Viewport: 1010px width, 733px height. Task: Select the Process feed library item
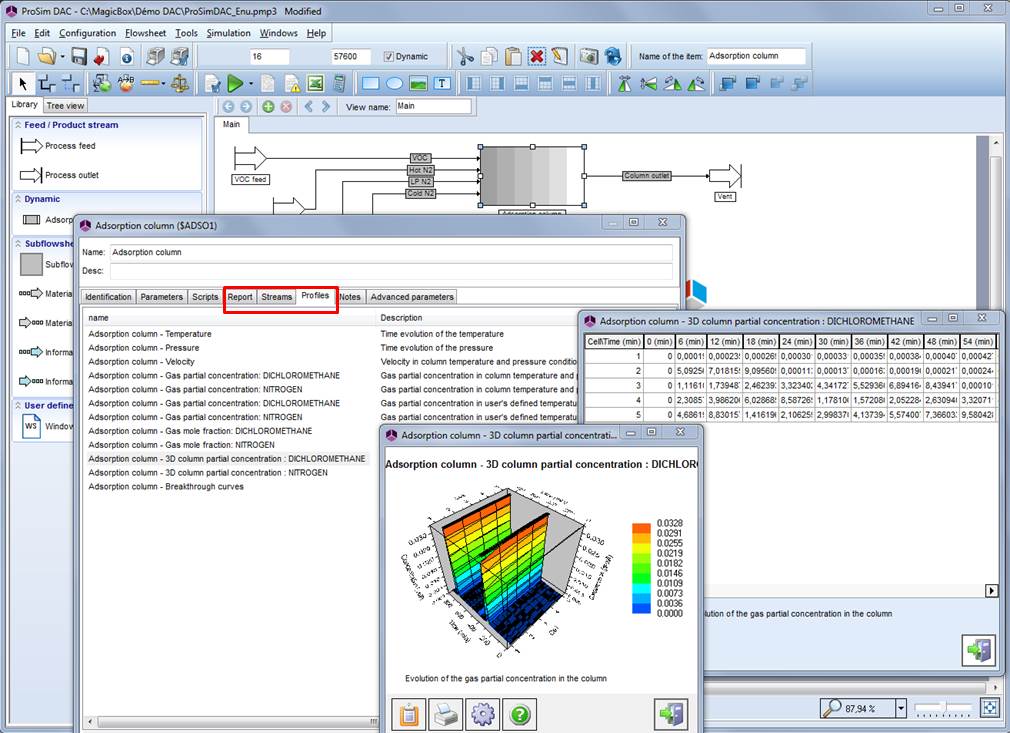point(58,146)
